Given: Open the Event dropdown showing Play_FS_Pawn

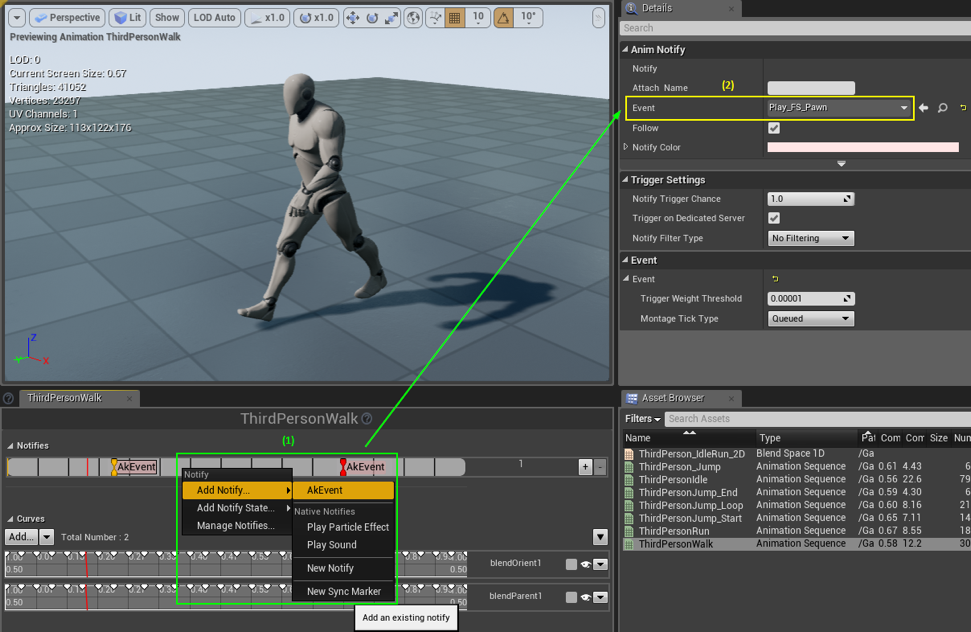Looking at the screenshot, I should point(838,108).
